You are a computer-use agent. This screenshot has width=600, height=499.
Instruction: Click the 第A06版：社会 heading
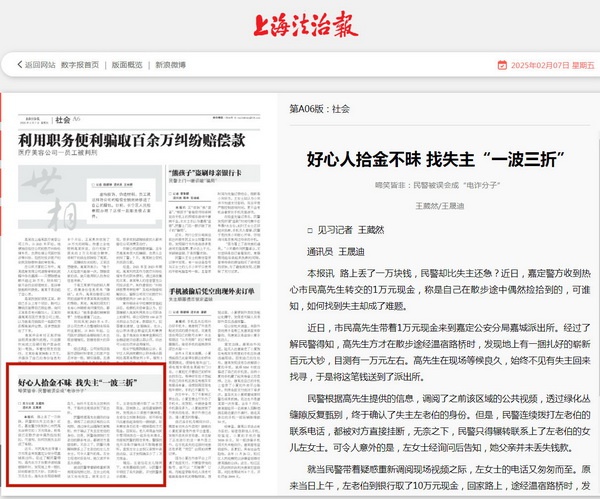pyautogui.click(x=318, y=107)
